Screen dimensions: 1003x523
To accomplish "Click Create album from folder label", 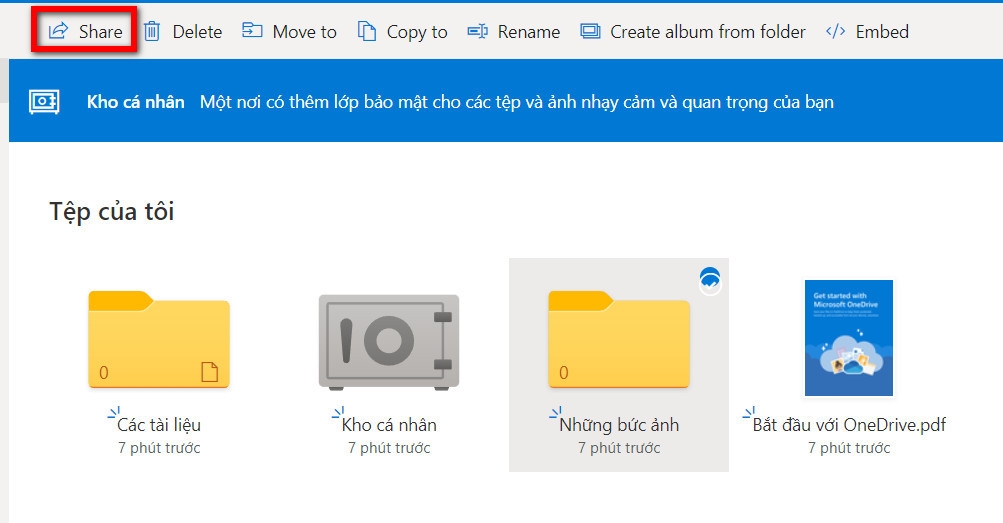I will 707,31.
